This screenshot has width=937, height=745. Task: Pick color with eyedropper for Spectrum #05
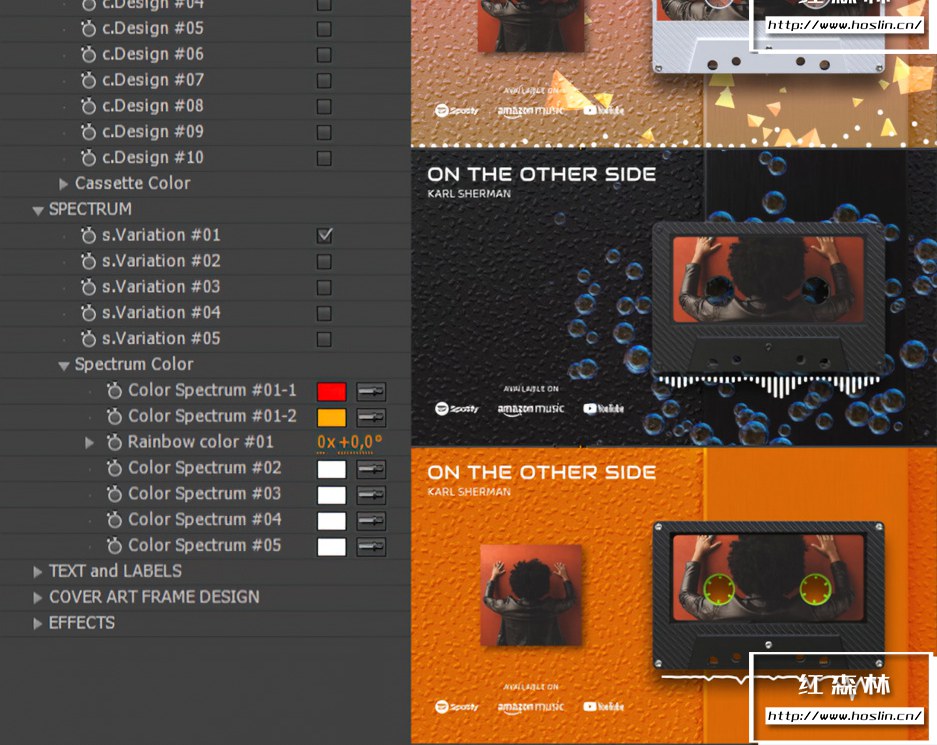coord(371,547)
